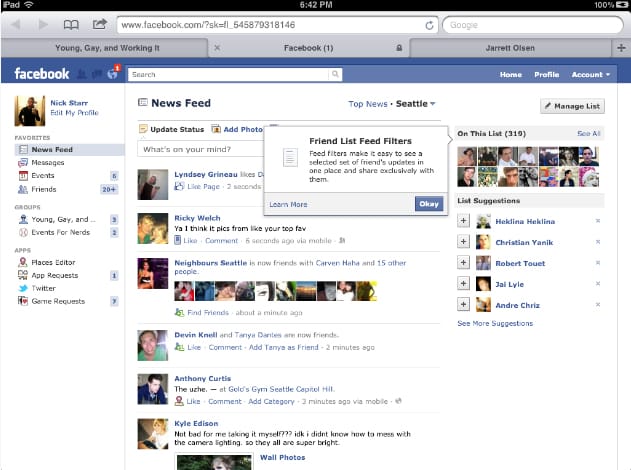This screenshot has height=470, width=631.
Task: Add Heklina Heklina to list with plus
Action: pyautogui.click(x=463, y=221)
